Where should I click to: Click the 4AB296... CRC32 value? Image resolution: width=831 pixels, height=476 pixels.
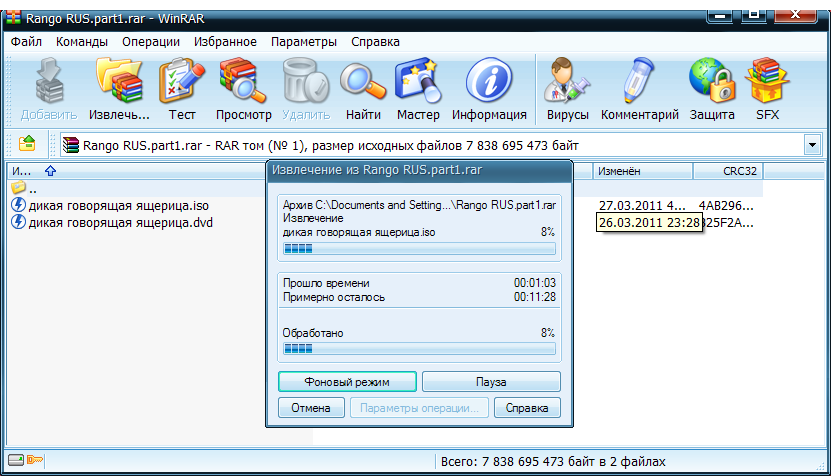pyautogui.click(x=726, y=206)
